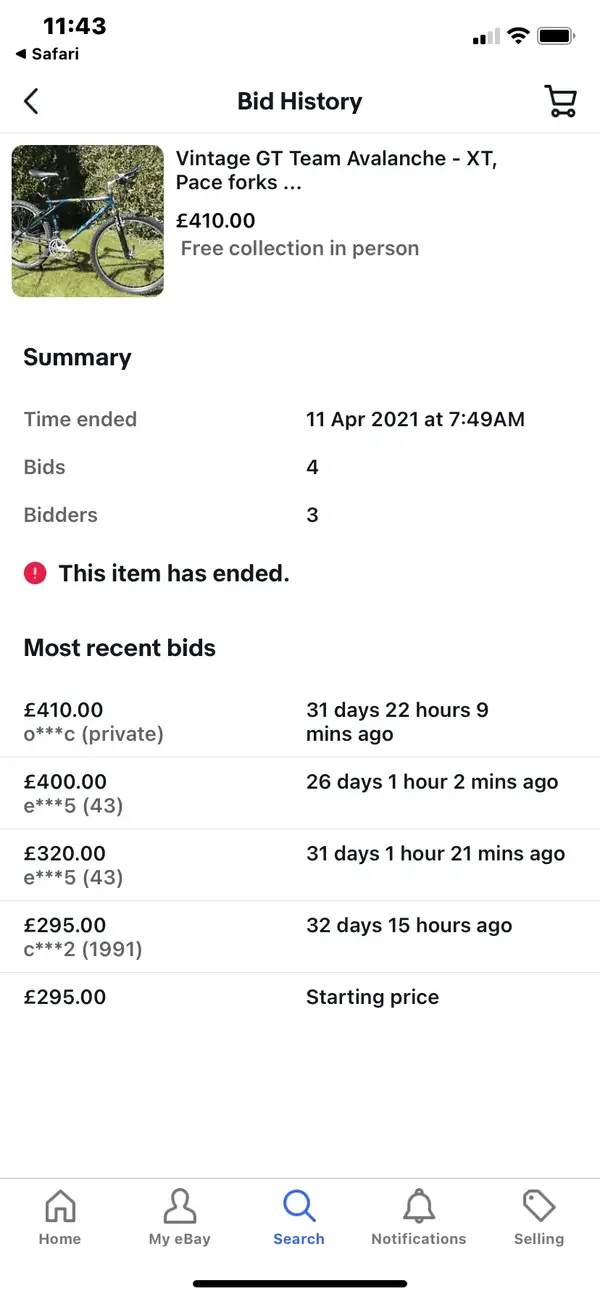Tap the Wi-Fi status icon

pos(518,36)
